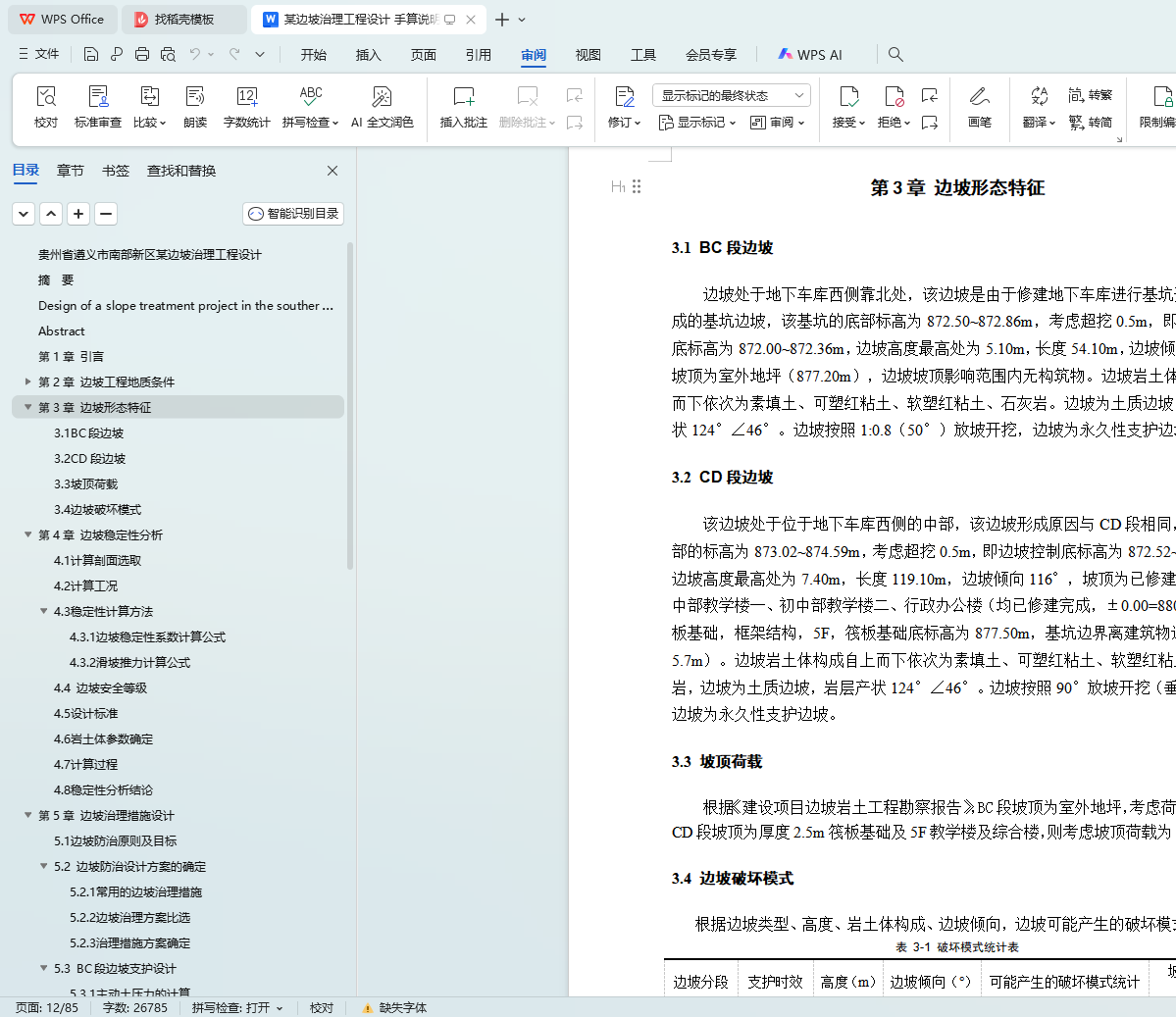The image size is (1176, 1017).
Task: Expand the 审阅 pane dropdown
Action: (x=777, y=123)
